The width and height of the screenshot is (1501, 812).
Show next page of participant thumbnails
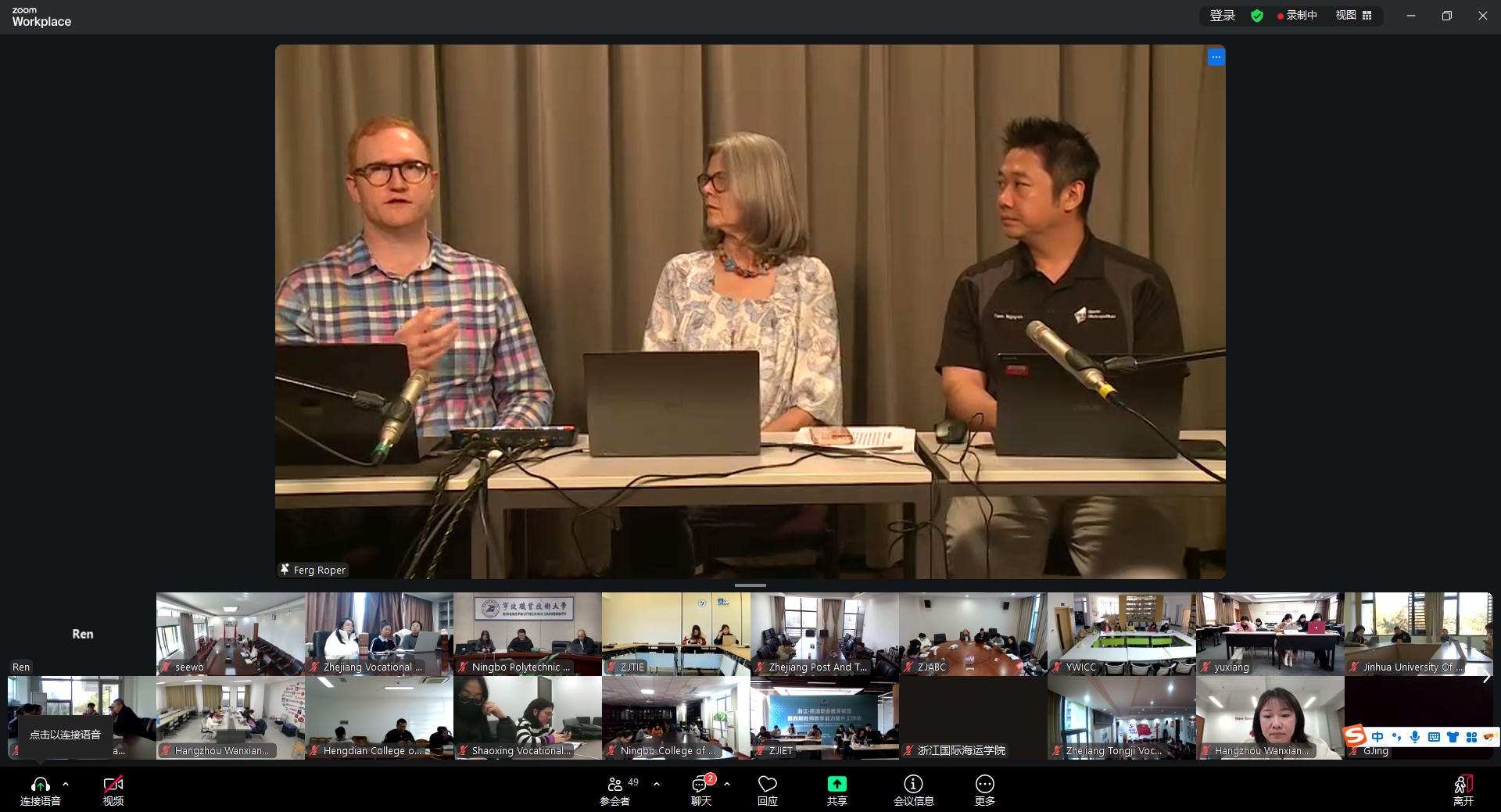tap(1486, 677)
